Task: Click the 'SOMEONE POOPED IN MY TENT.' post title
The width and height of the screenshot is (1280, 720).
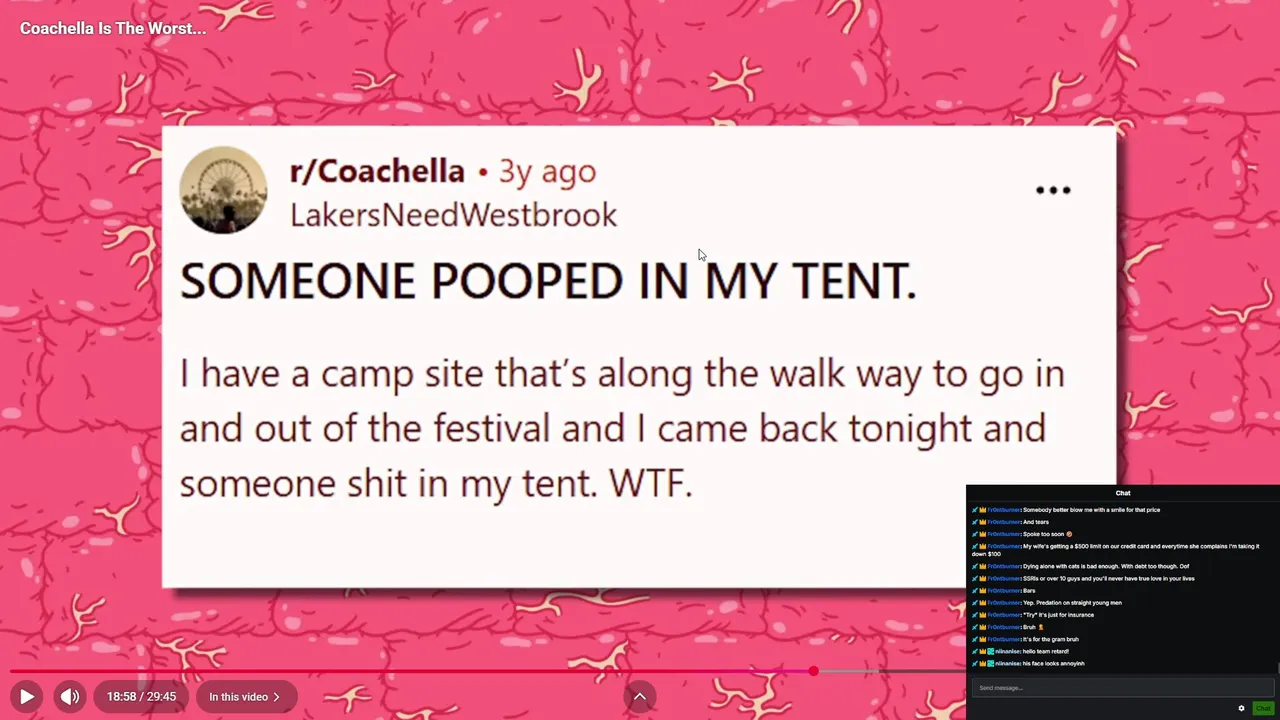Action: (548, 281)
